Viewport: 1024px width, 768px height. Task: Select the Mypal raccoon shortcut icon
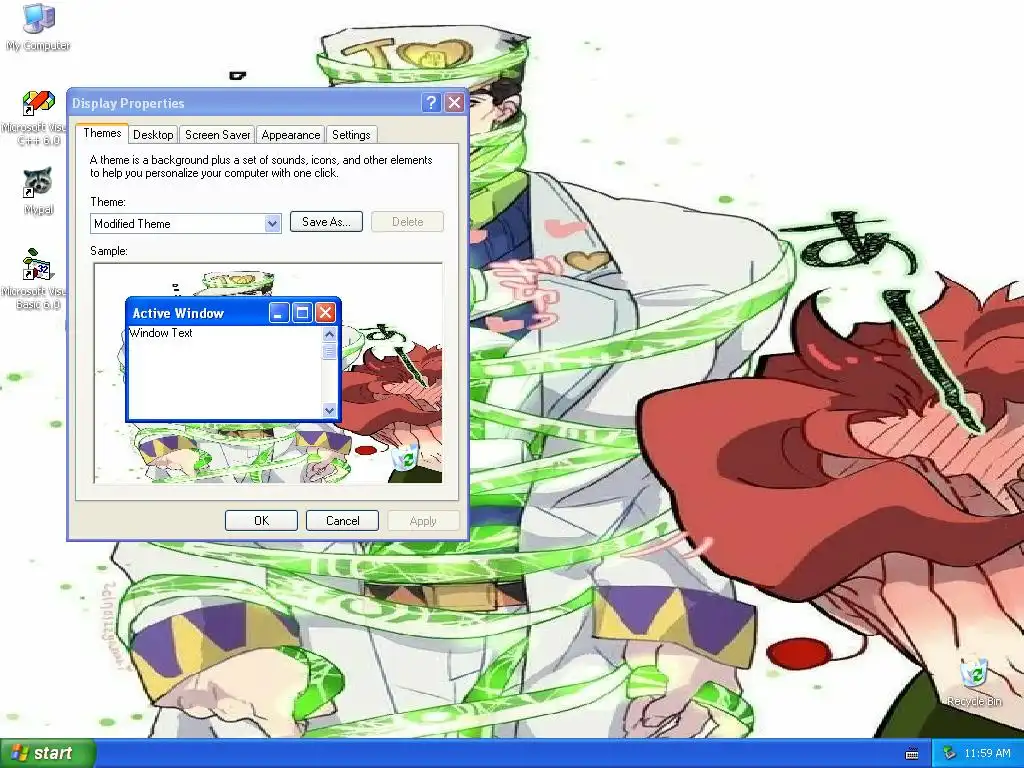pyautogui.click(x=38, y=191)
